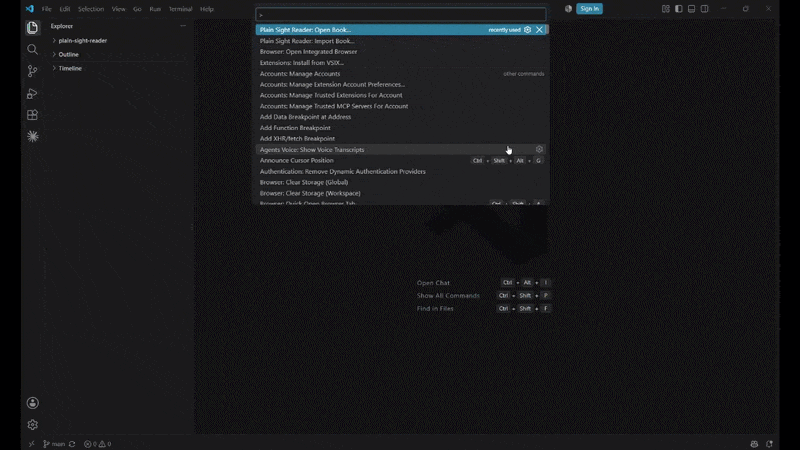Screen dimensions: 800x450
Task: Open the starburst extension view icon
Action: pos(32,136)
